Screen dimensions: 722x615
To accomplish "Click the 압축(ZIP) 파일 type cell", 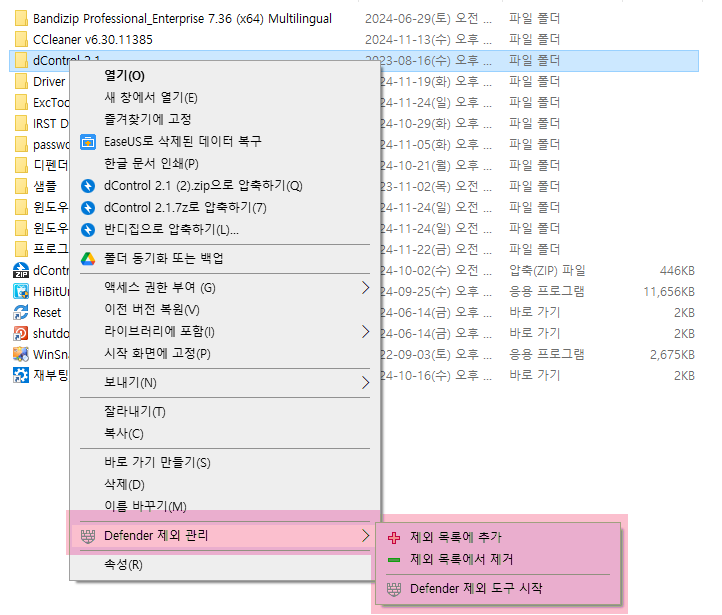I will point(547,270).
